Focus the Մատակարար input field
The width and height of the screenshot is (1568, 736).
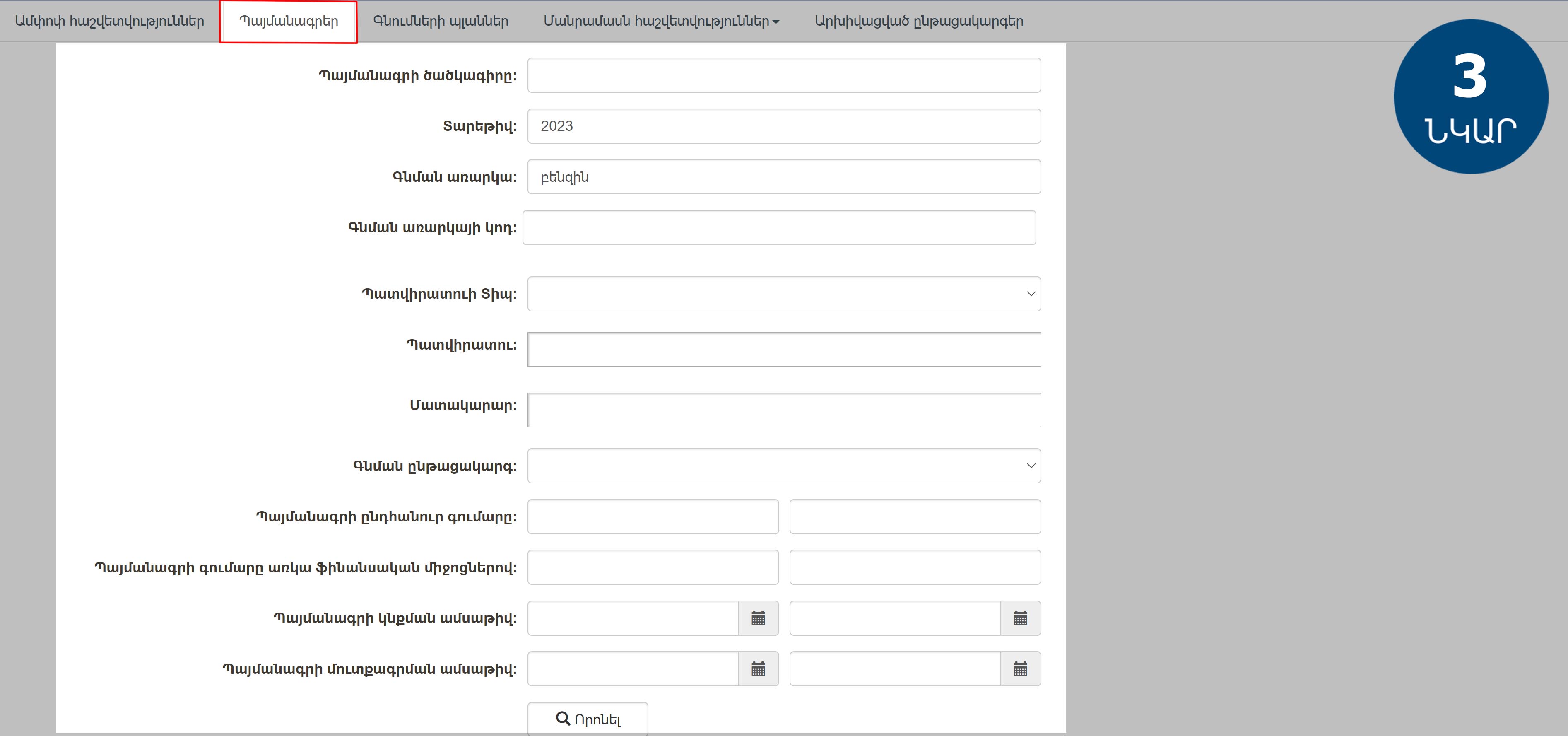pos(784,410)
